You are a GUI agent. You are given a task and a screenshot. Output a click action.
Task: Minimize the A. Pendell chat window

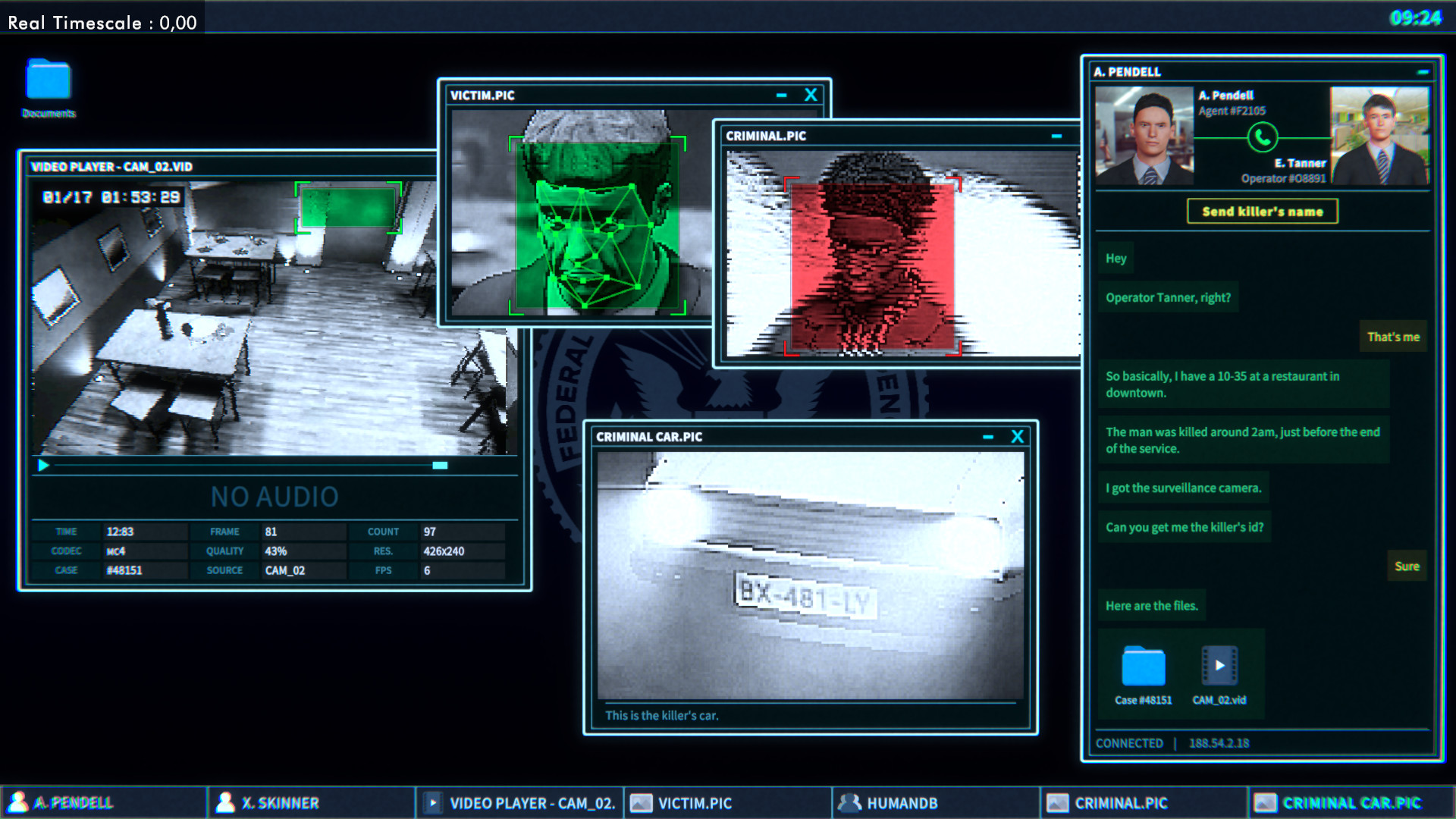pos(1423,72)
